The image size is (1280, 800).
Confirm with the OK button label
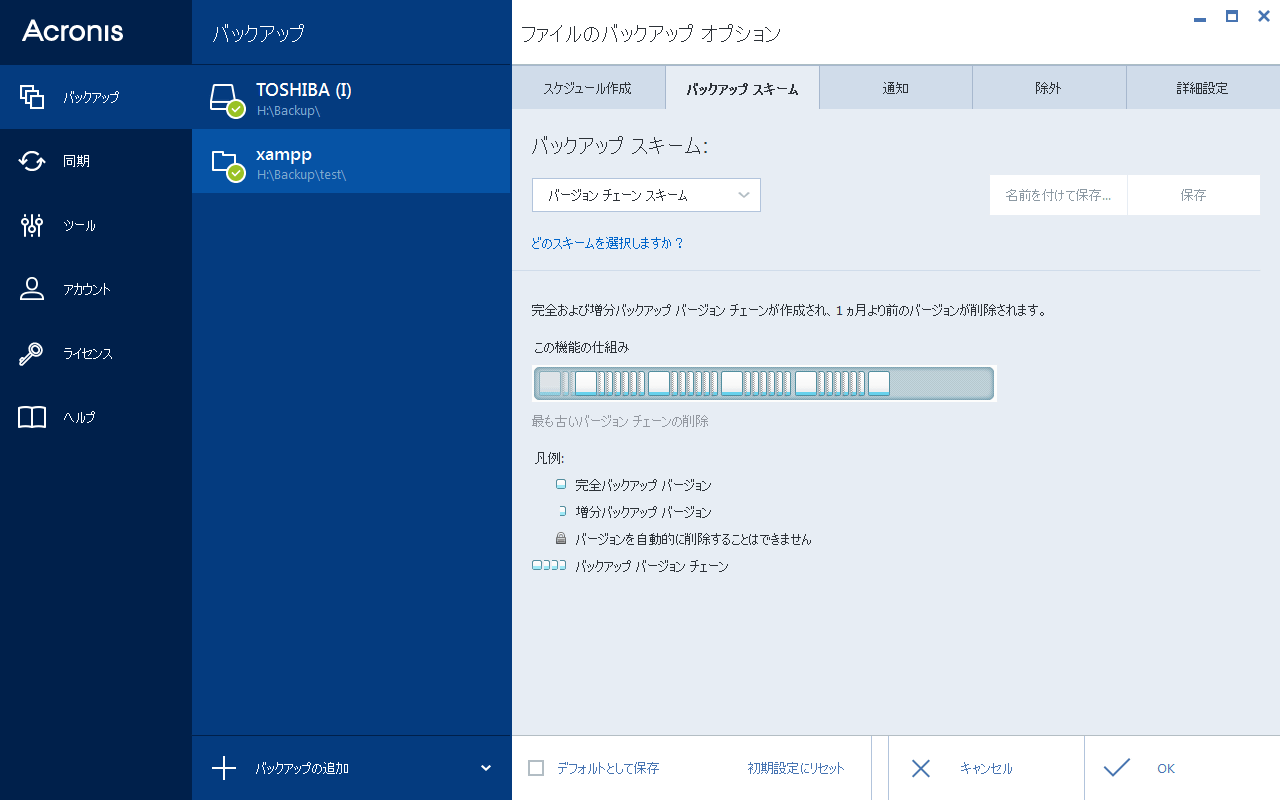(1166, 768)
